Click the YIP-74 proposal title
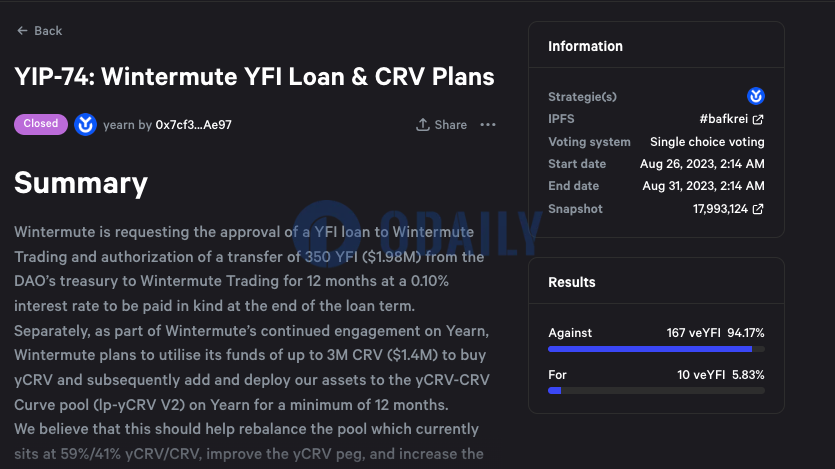 [255, 77]
